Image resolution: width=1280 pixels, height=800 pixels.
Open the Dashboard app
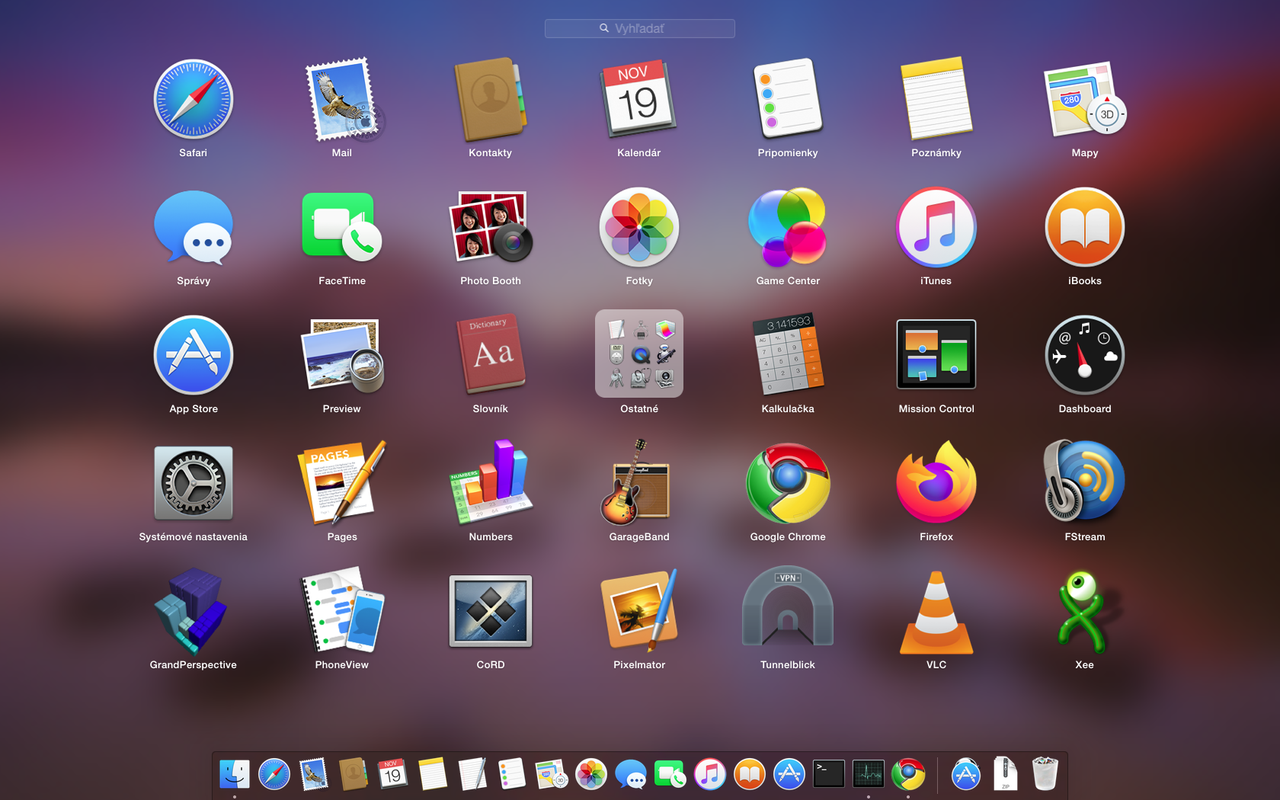point(1085,355)
